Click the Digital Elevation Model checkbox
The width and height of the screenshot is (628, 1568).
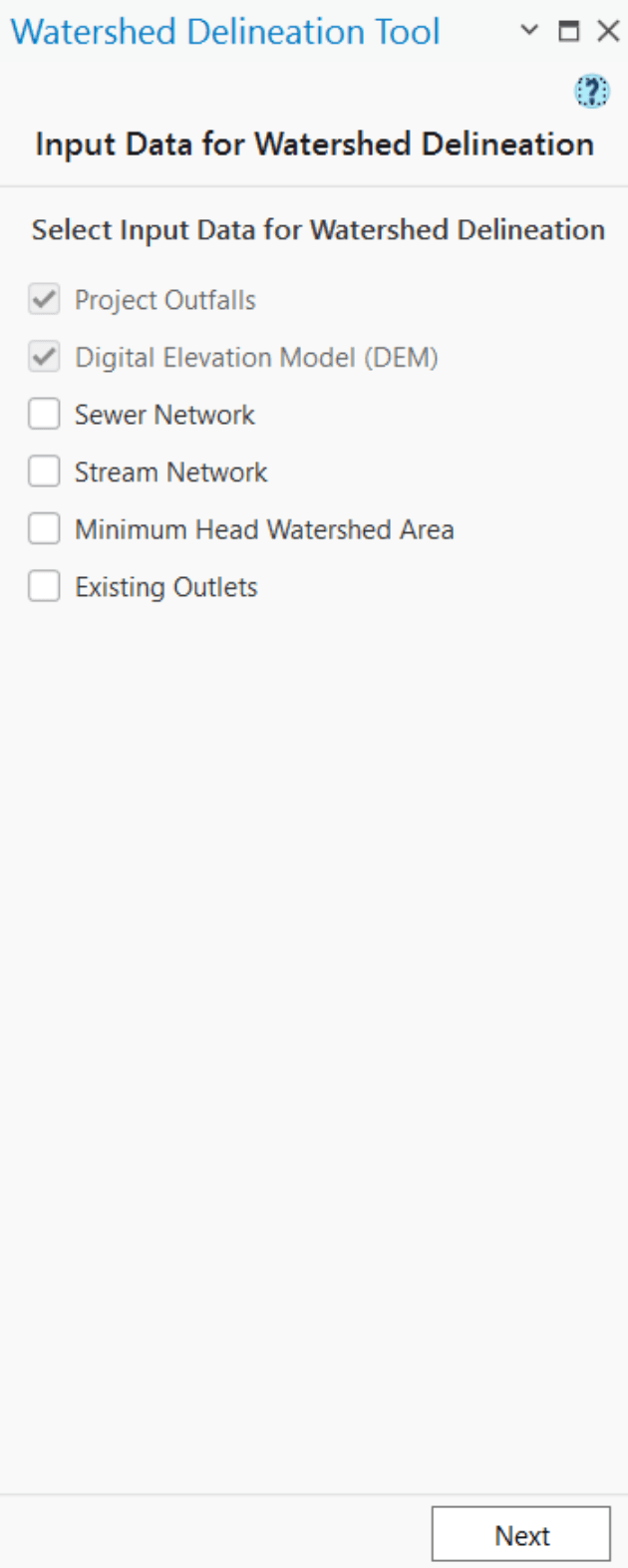pyautogui.click(x=44, y=356)
